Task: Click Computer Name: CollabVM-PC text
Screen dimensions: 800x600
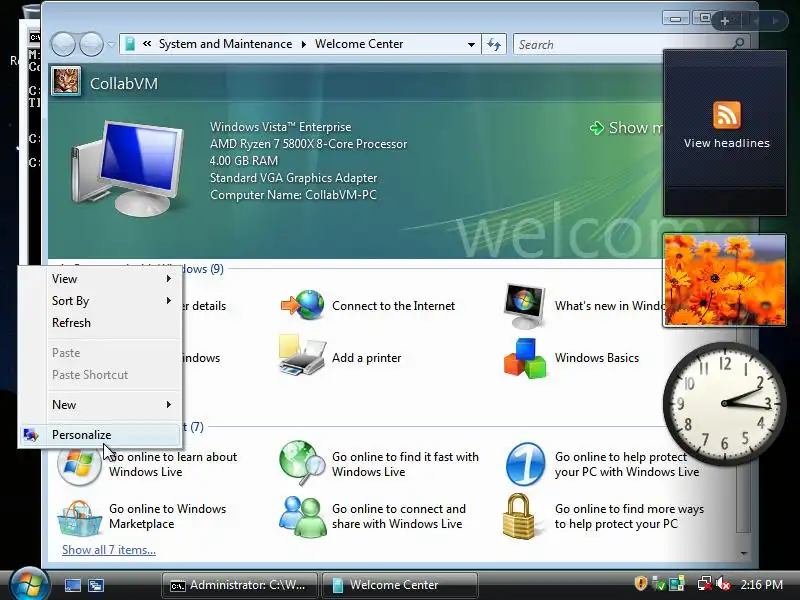Action: [x=293, y=195]
